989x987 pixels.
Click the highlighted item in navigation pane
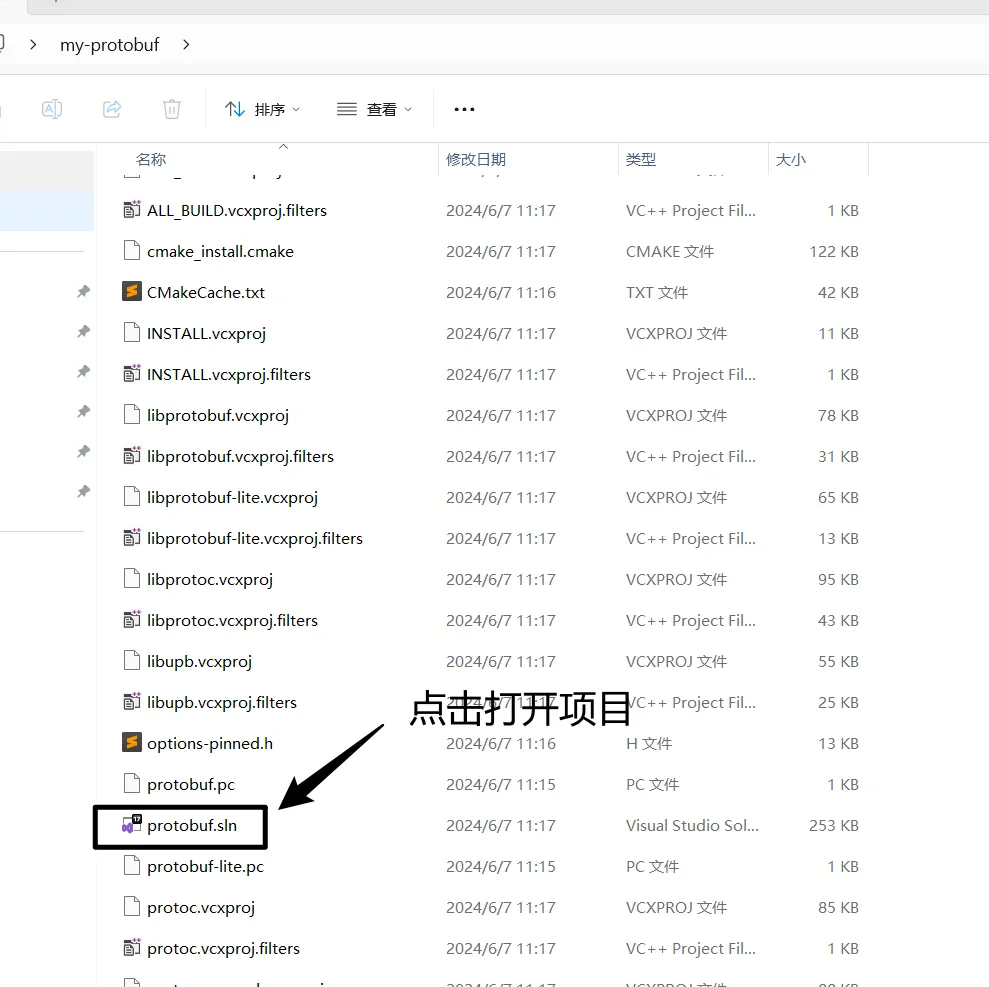(47, 211)
